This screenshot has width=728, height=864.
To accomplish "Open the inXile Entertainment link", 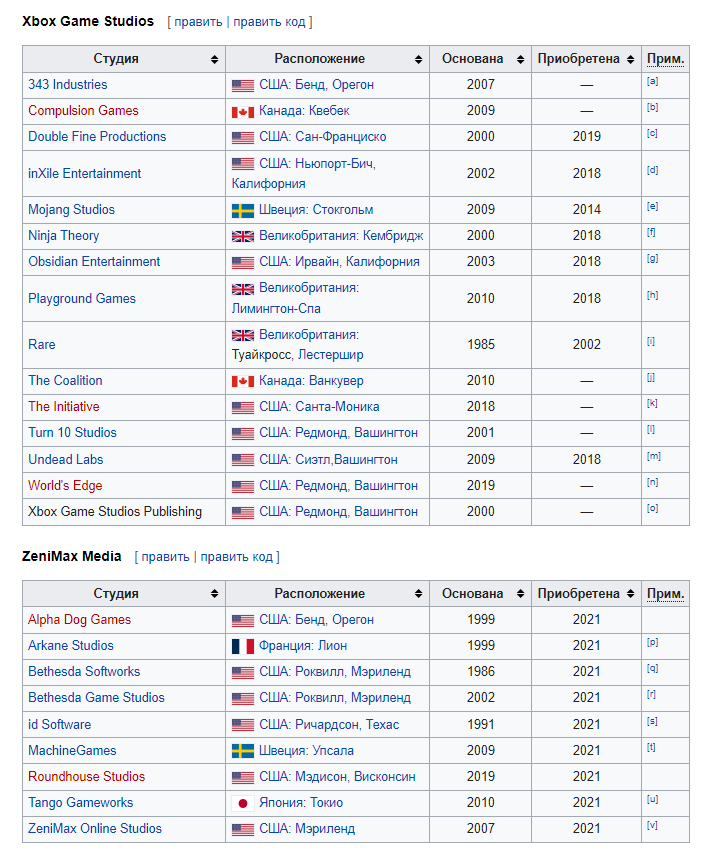I will 84,174.
